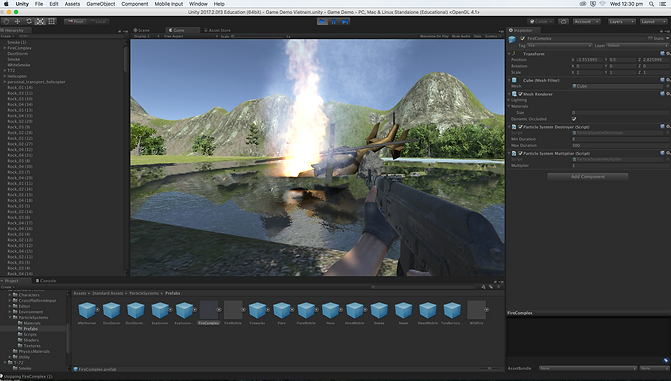Select the SteamMobile prefab cube icon
The height and width of the screenshot is (381, 671).
(x=428, y=310)
